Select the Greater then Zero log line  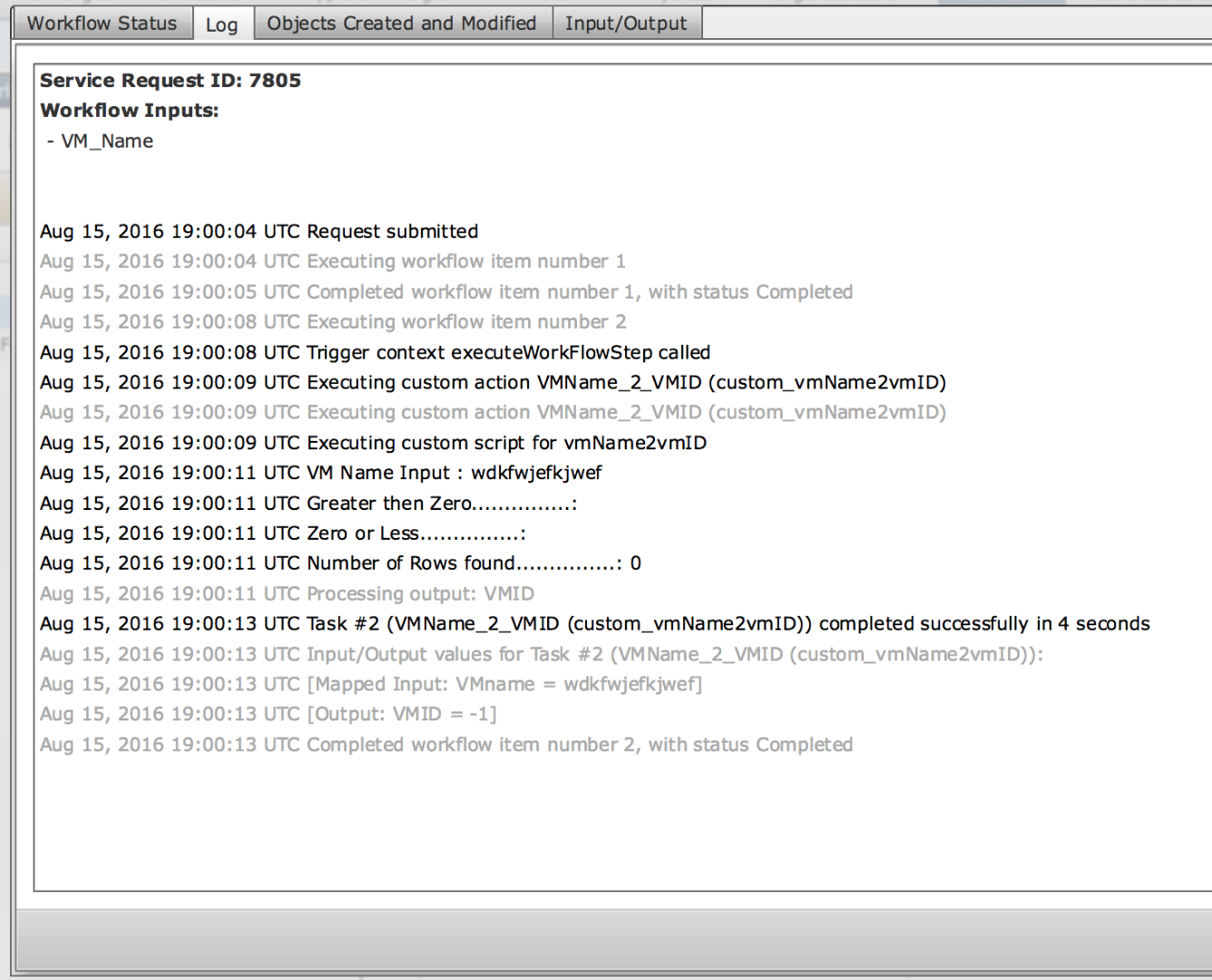(x=309, y=504)
